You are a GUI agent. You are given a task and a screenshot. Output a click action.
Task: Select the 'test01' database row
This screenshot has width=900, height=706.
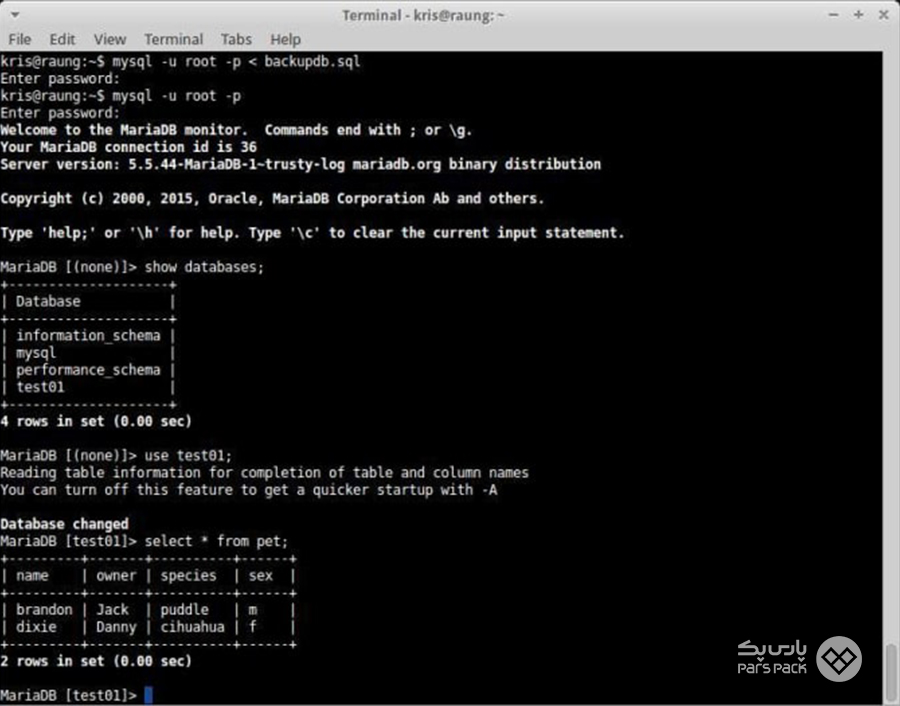[x=40, y=387]
